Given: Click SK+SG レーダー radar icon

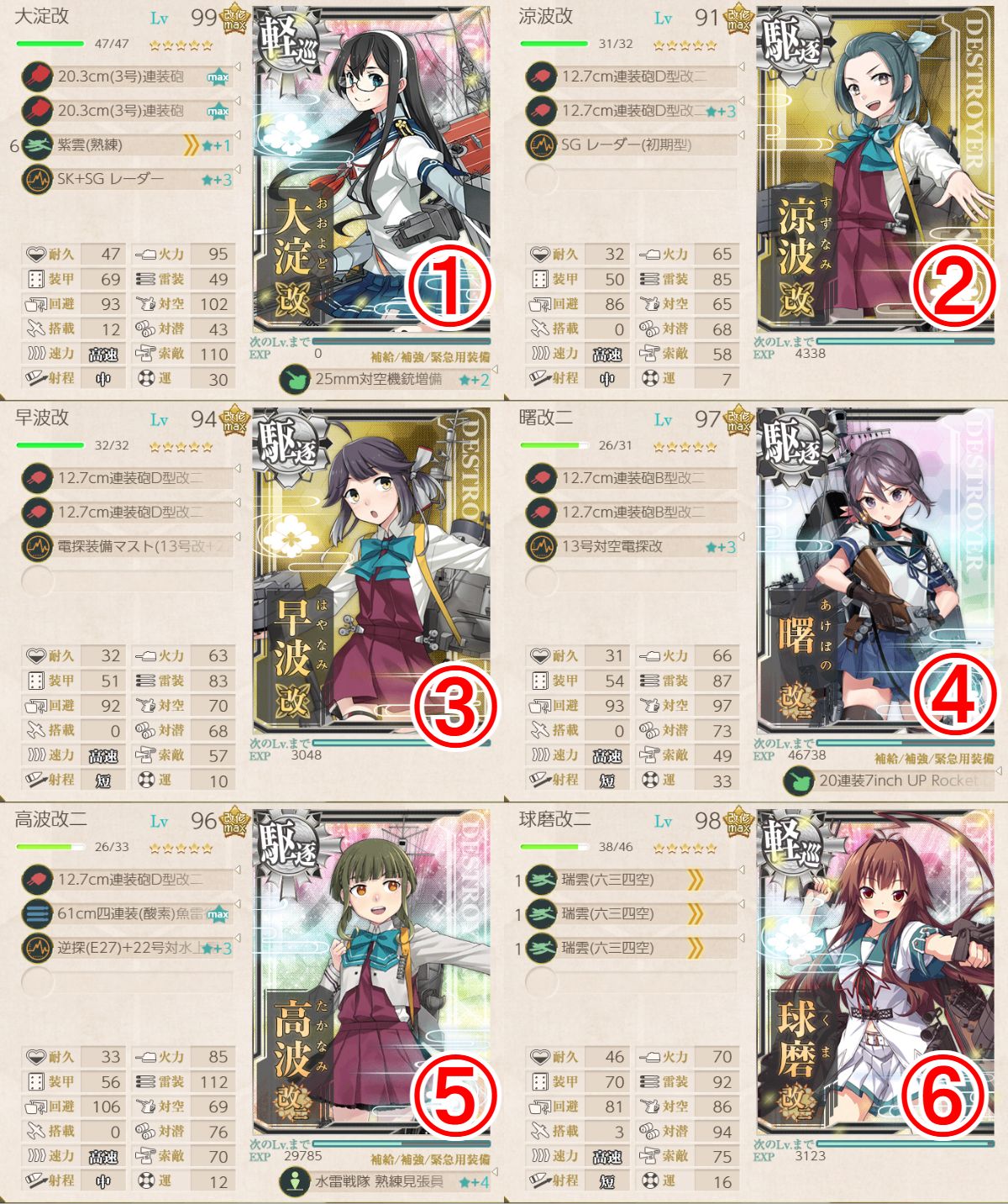Looking at the screenshot, I should (38, 179).
